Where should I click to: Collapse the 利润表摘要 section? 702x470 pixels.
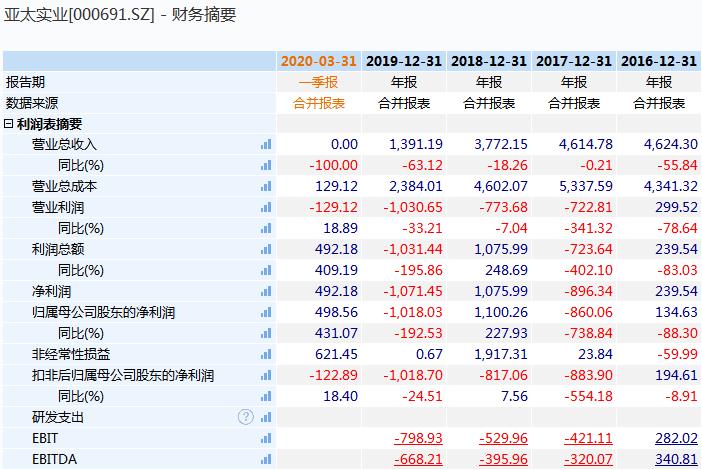[x=9, y=124]
